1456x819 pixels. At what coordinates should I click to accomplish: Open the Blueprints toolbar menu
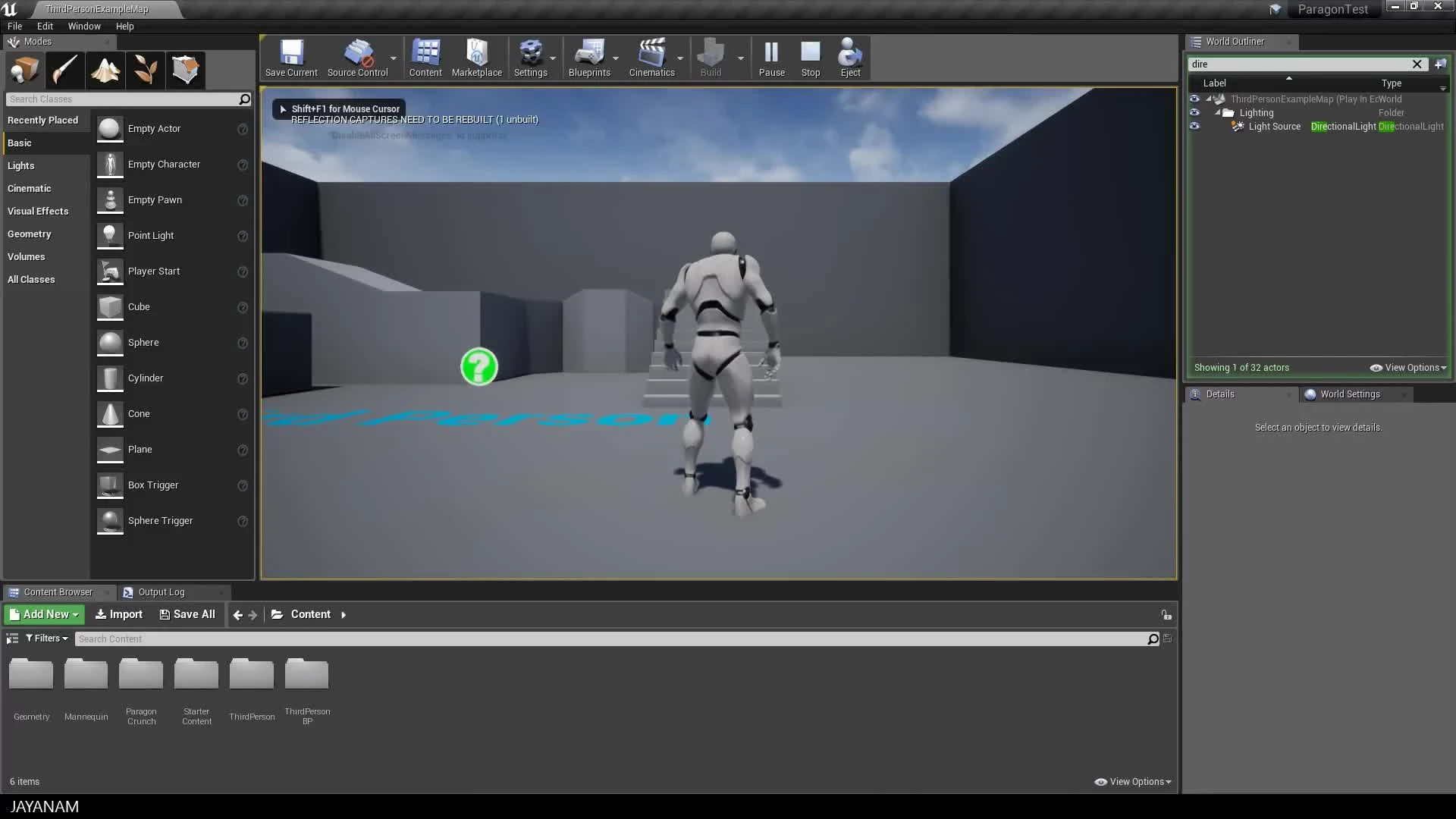[591, 57]
